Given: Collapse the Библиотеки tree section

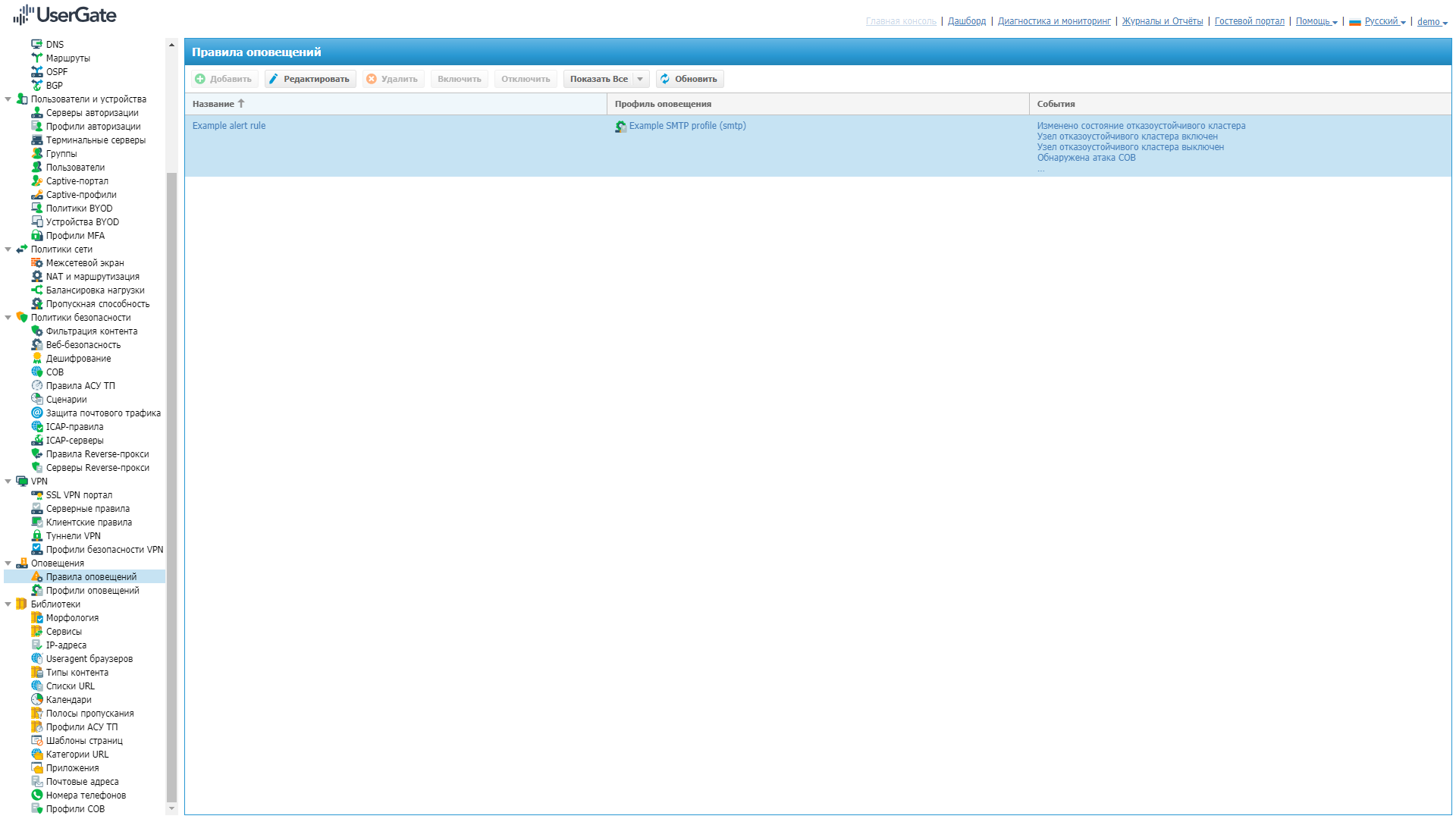Looking at the screenshot, I should tap(8, 604).
